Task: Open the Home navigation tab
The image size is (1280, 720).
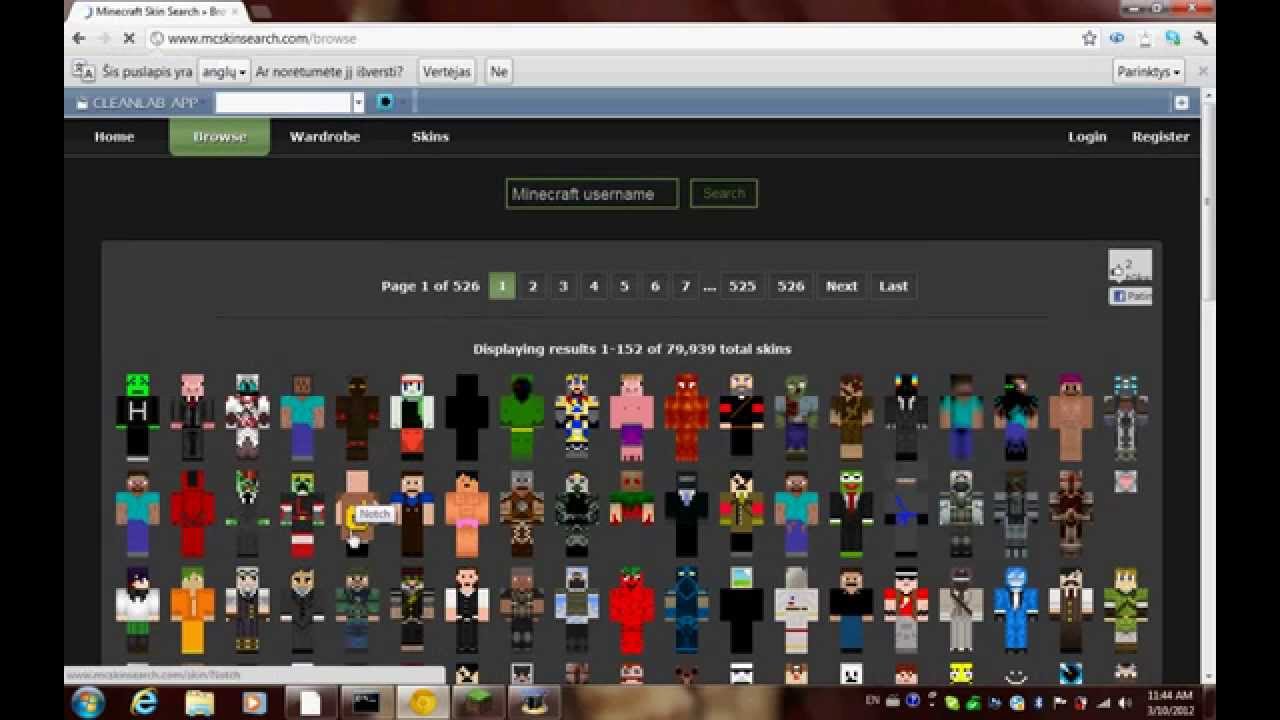Action: (114, 136)
